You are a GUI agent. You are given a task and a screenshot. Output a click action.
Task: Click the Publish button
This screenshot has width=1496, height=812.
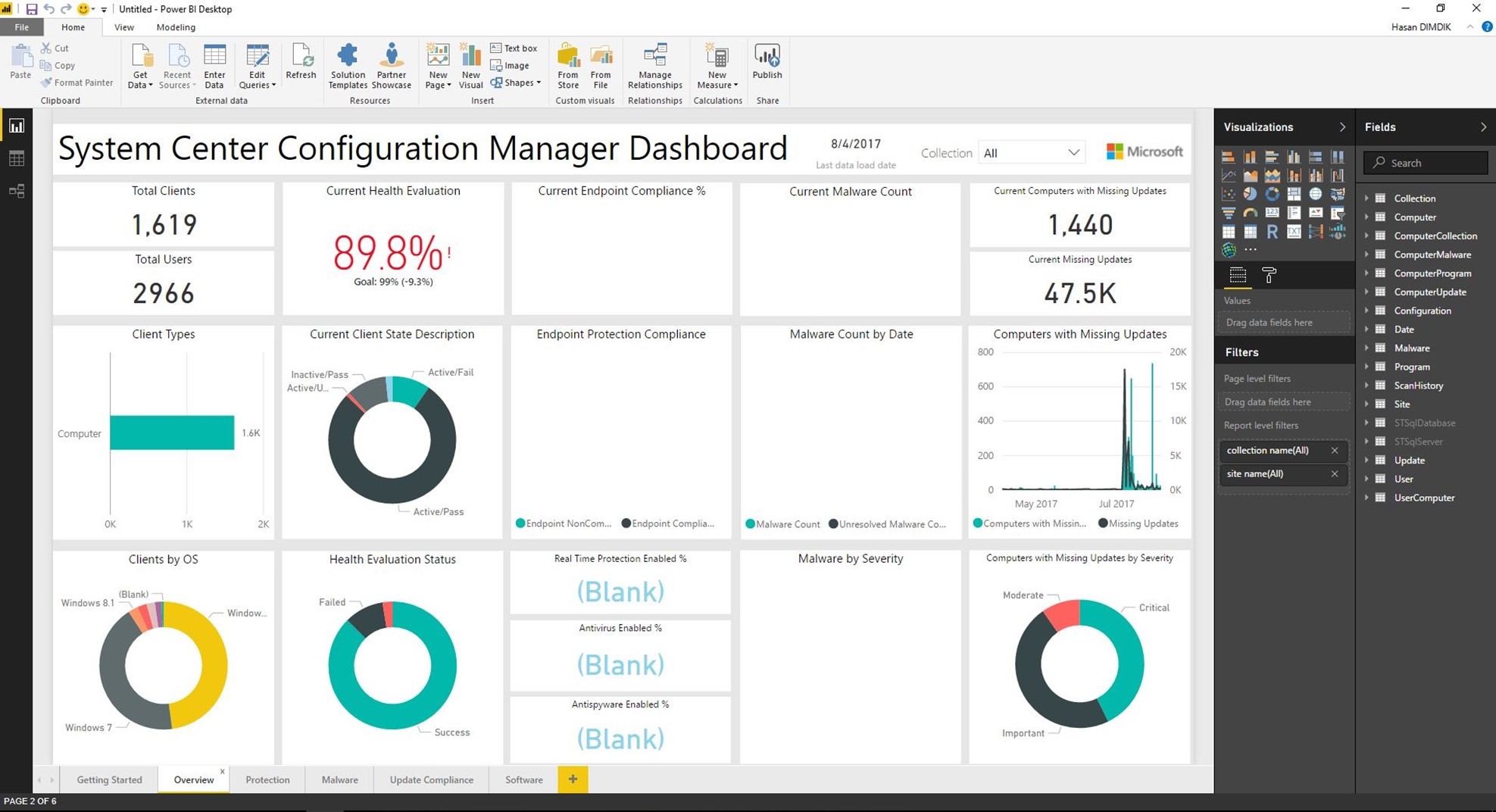tap(767, 61)
